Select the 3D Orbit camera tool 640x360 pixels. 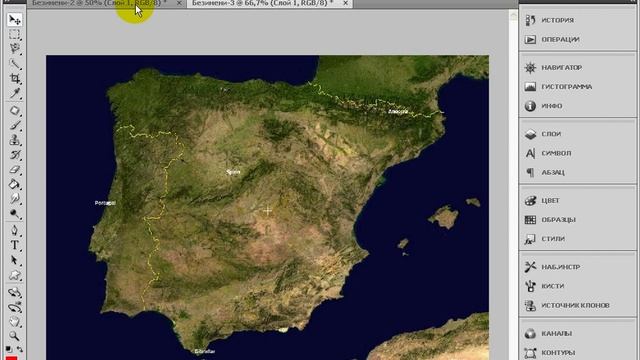pyautogui.click(x=15, y=307)
